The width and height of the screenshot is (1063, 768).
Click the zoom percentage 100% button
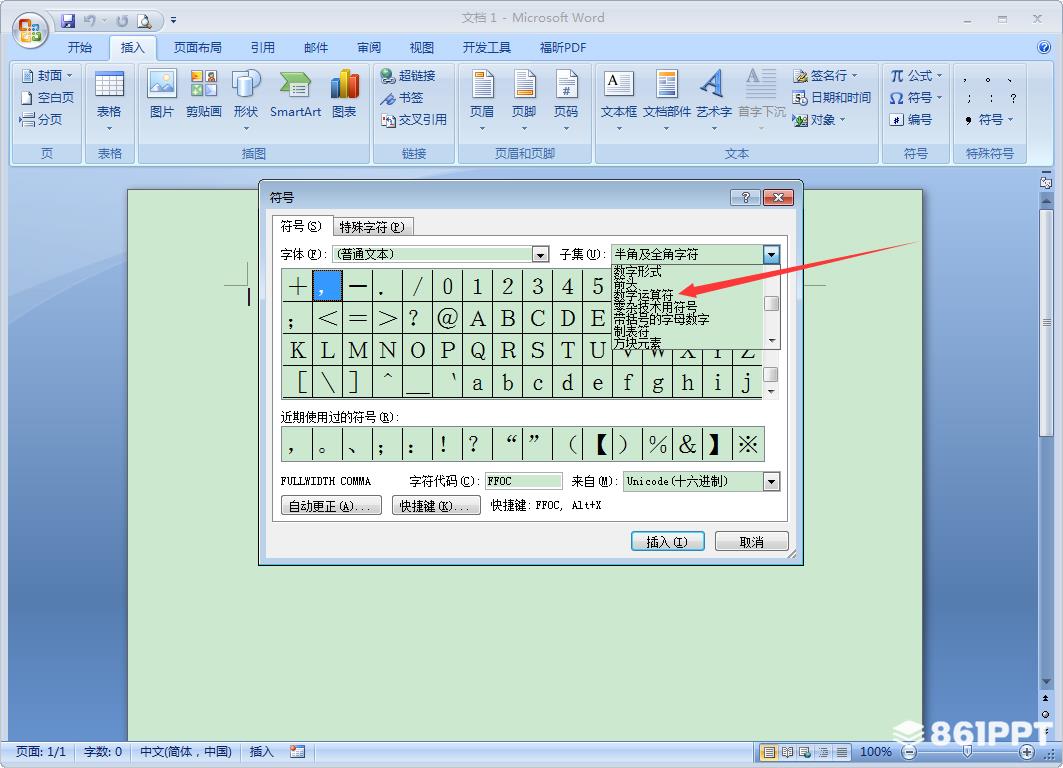[875, 752]
